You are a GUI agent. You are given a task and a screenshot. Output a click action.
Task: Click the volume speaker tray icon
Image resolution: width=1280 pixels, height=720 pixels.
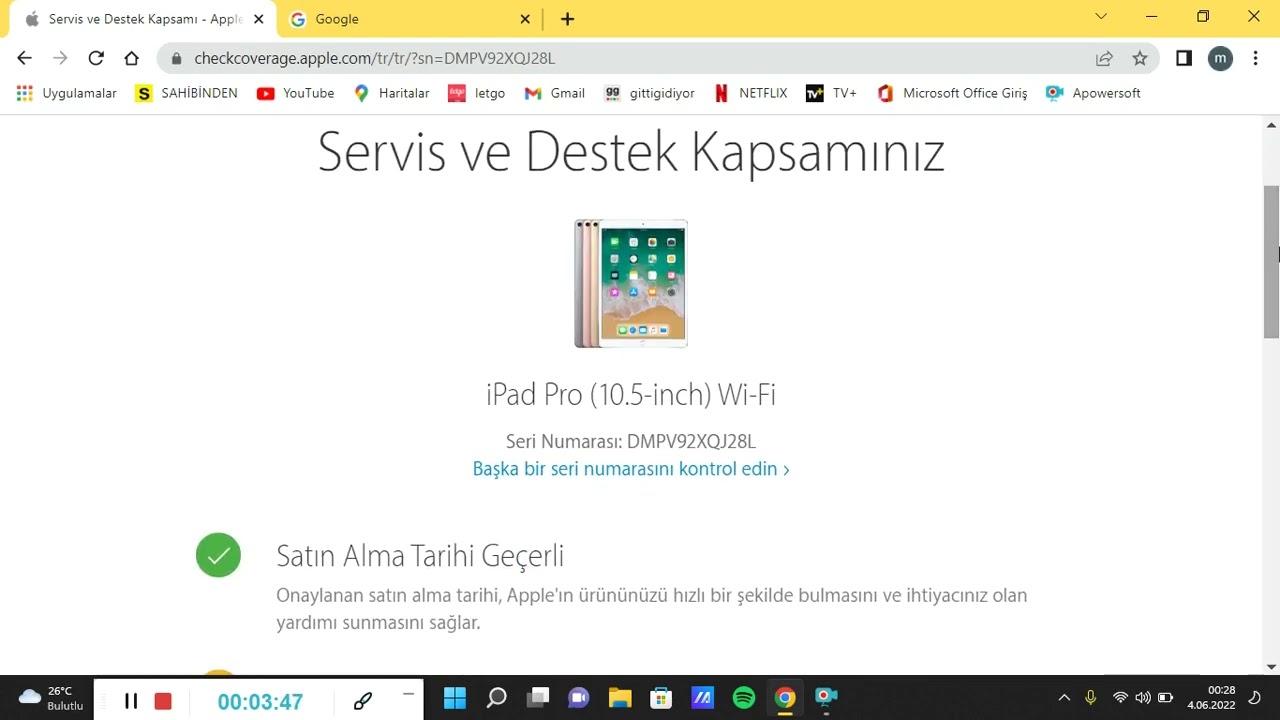pyautogui.click(x=1142, y=698)
